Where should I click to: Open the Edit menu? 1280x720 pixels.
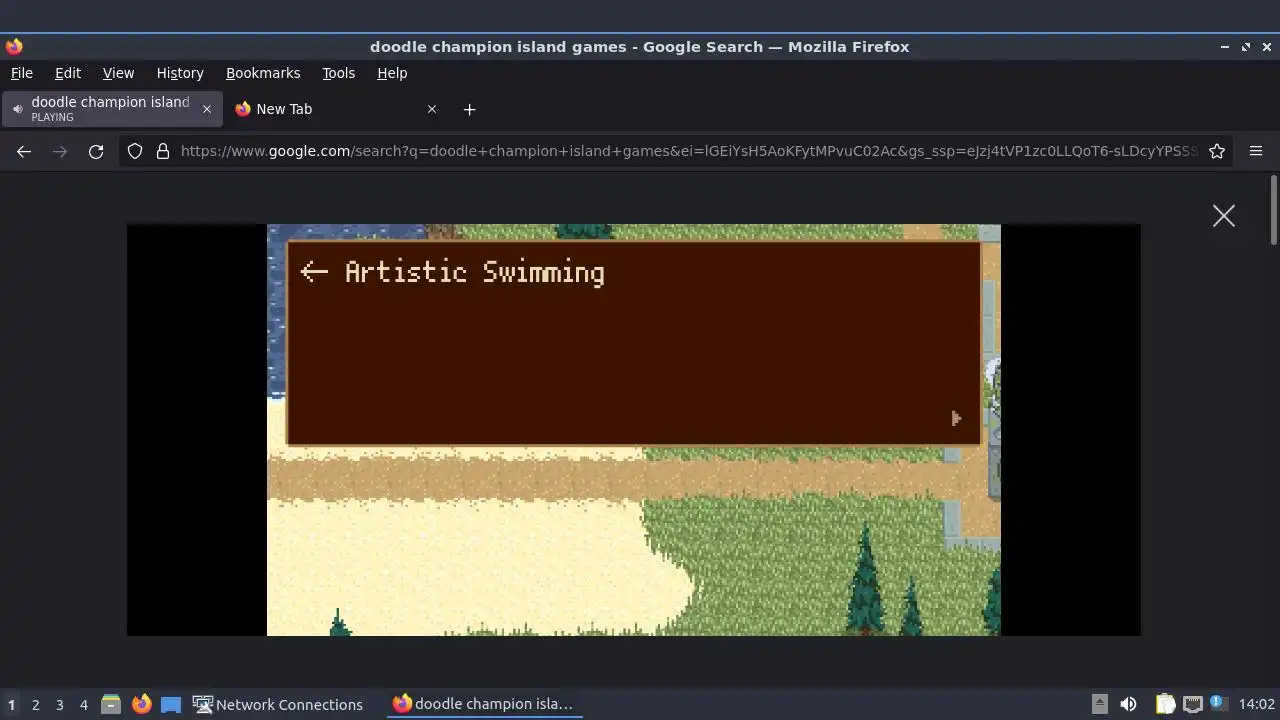(x=68, y=73)
